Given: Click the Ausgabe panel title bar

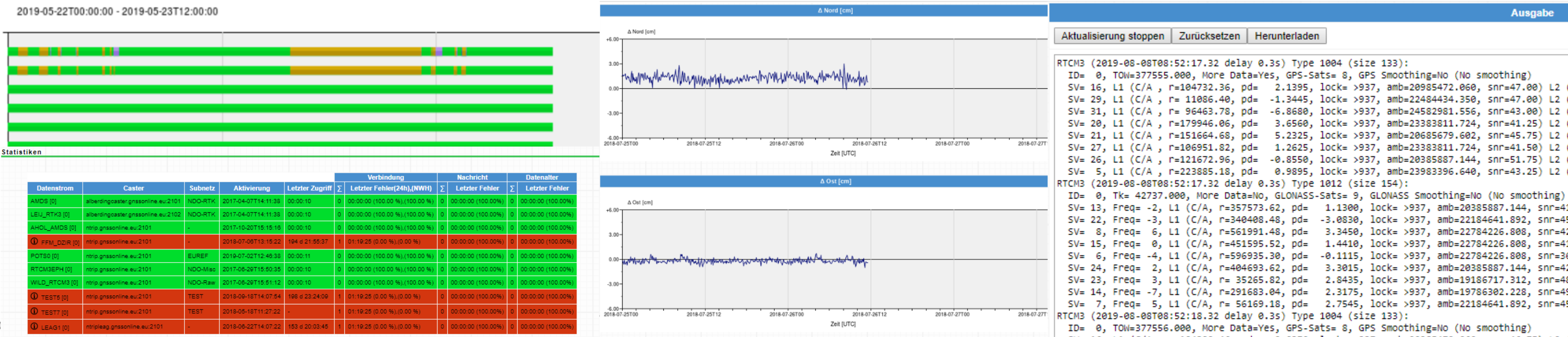Looking at the screenshot, I should click(x=1308, y=13).
